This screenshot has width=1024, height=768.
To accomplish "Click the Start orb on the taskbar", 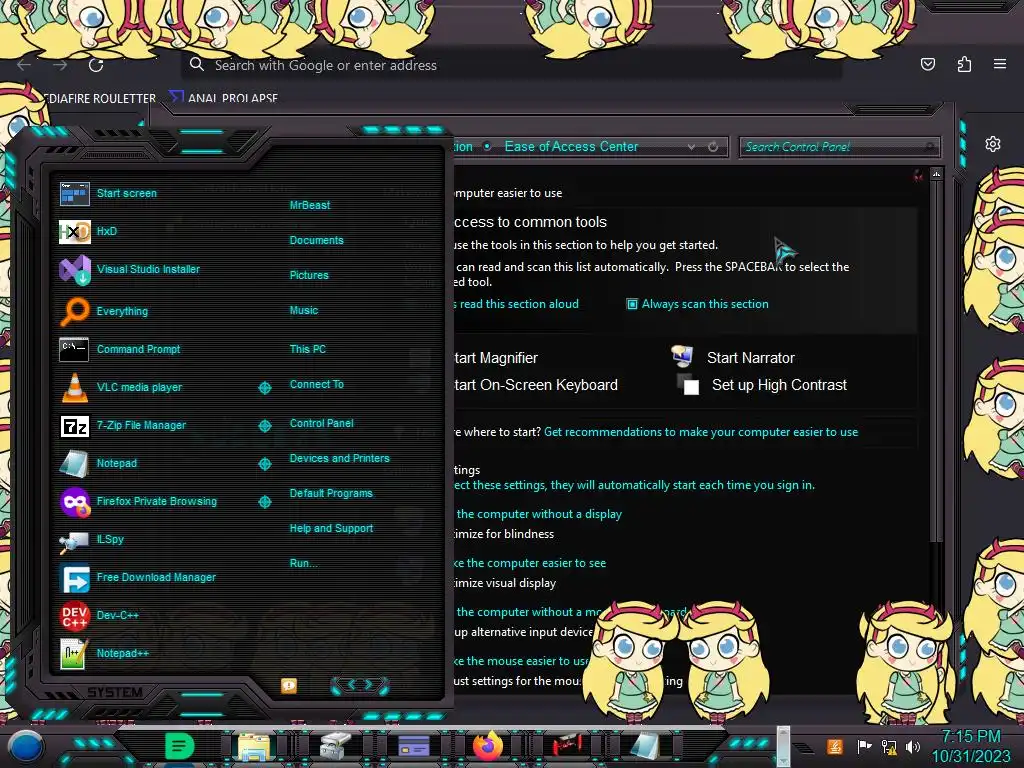I will (26, 747).
